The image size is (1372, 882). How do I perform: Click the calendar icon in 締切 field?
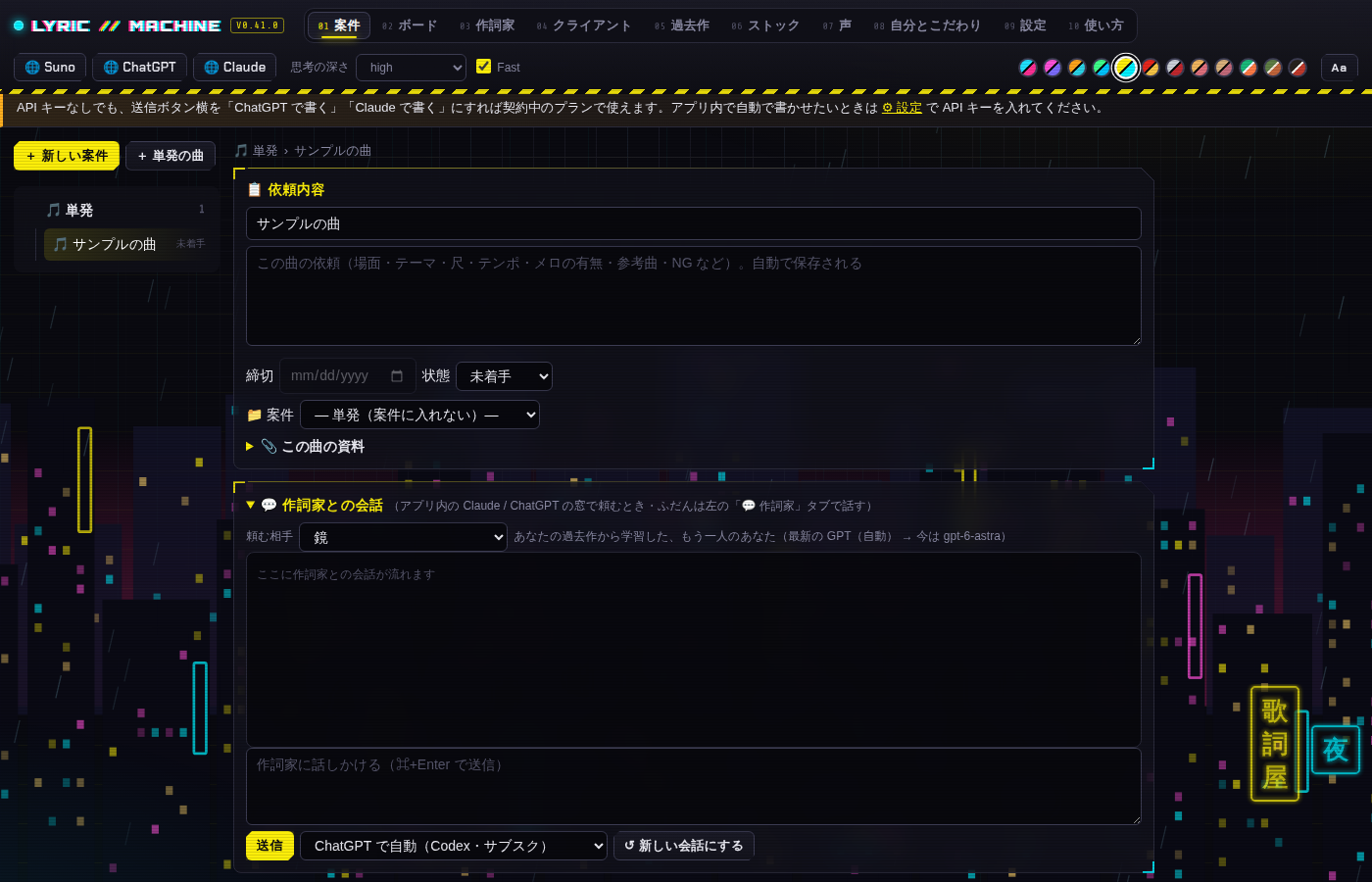coord(397,375)
